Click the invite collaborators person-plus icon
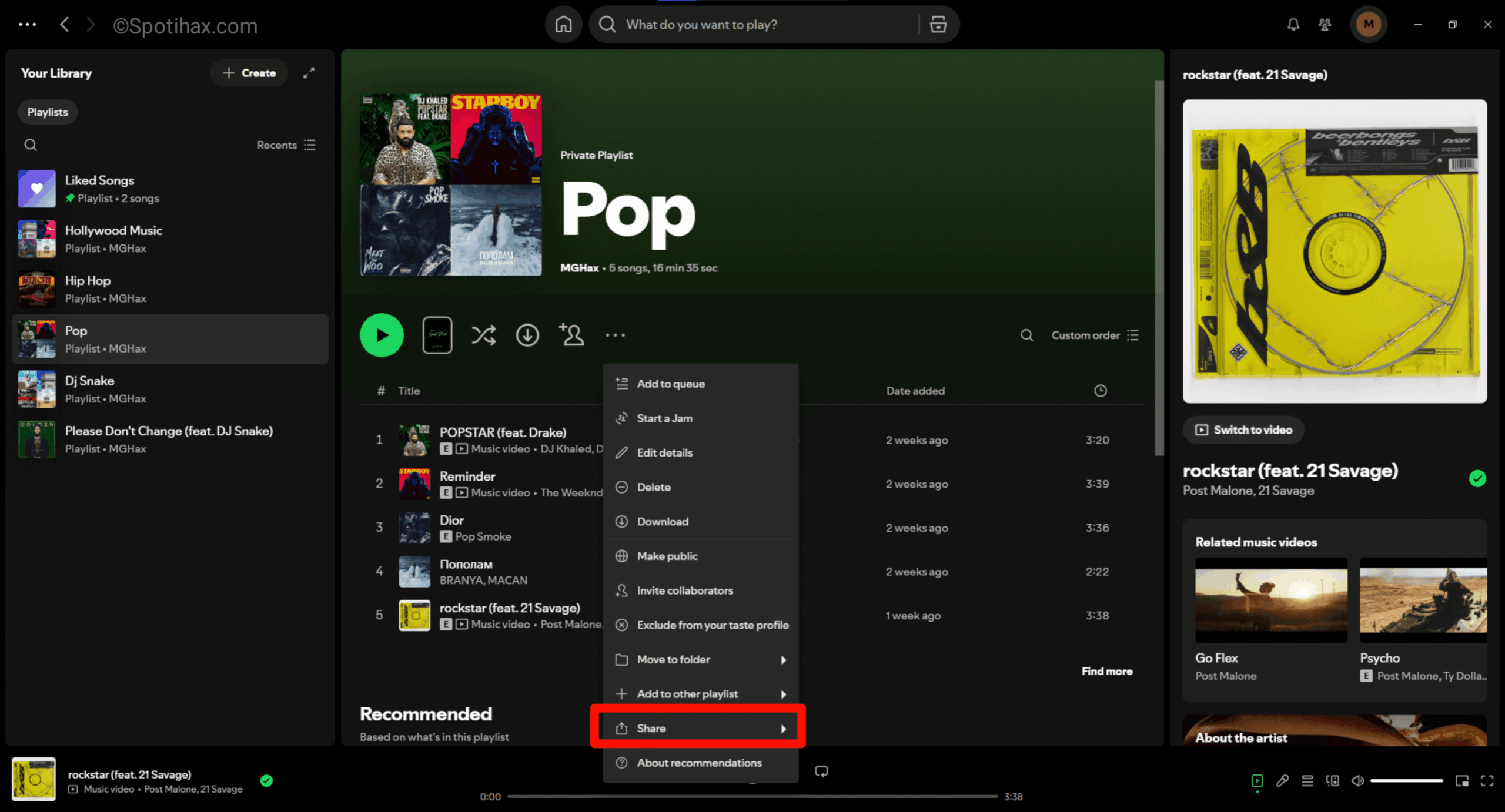 (x=571, y=335)
